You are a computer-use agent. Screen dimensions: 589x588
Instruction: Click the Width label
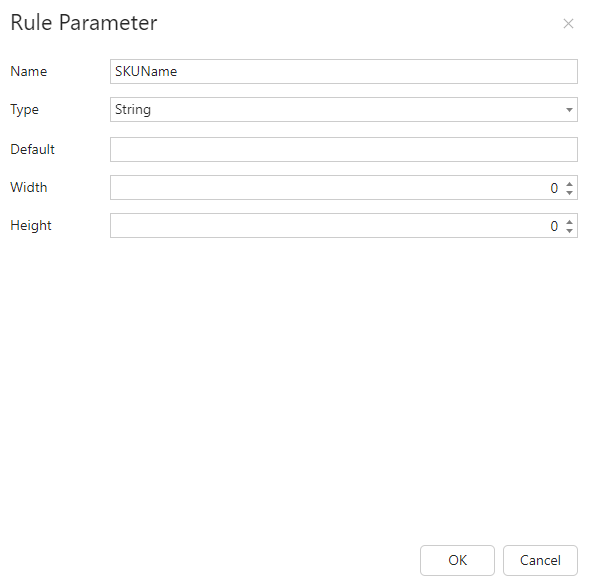pos(29,187)
